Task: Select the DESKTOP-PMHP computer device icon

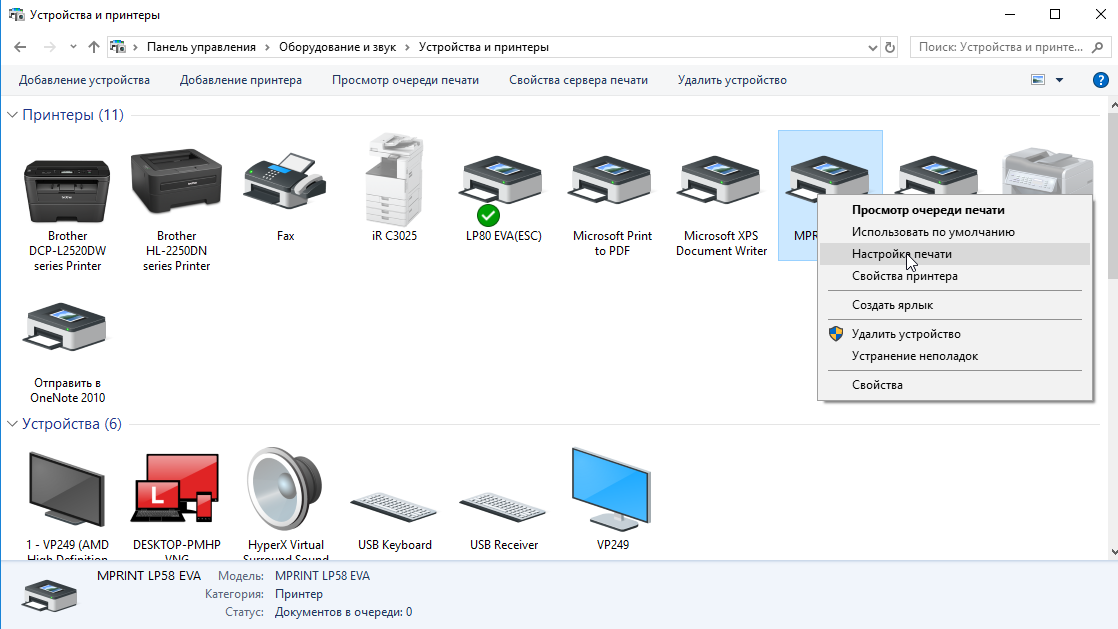Action: (176, 489)
